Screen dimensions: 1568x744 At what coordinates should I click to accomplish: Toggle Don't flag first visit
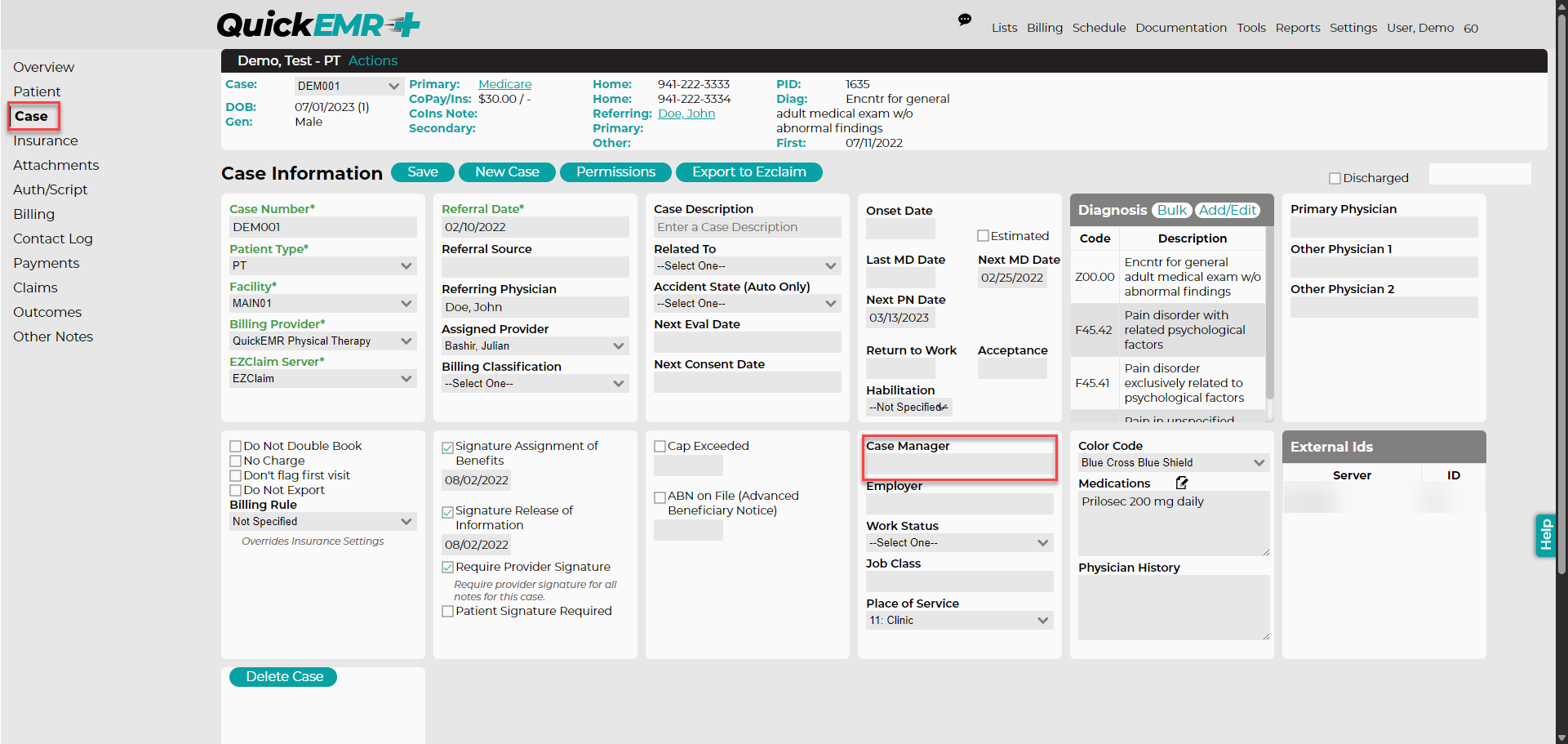pos(236,475)
